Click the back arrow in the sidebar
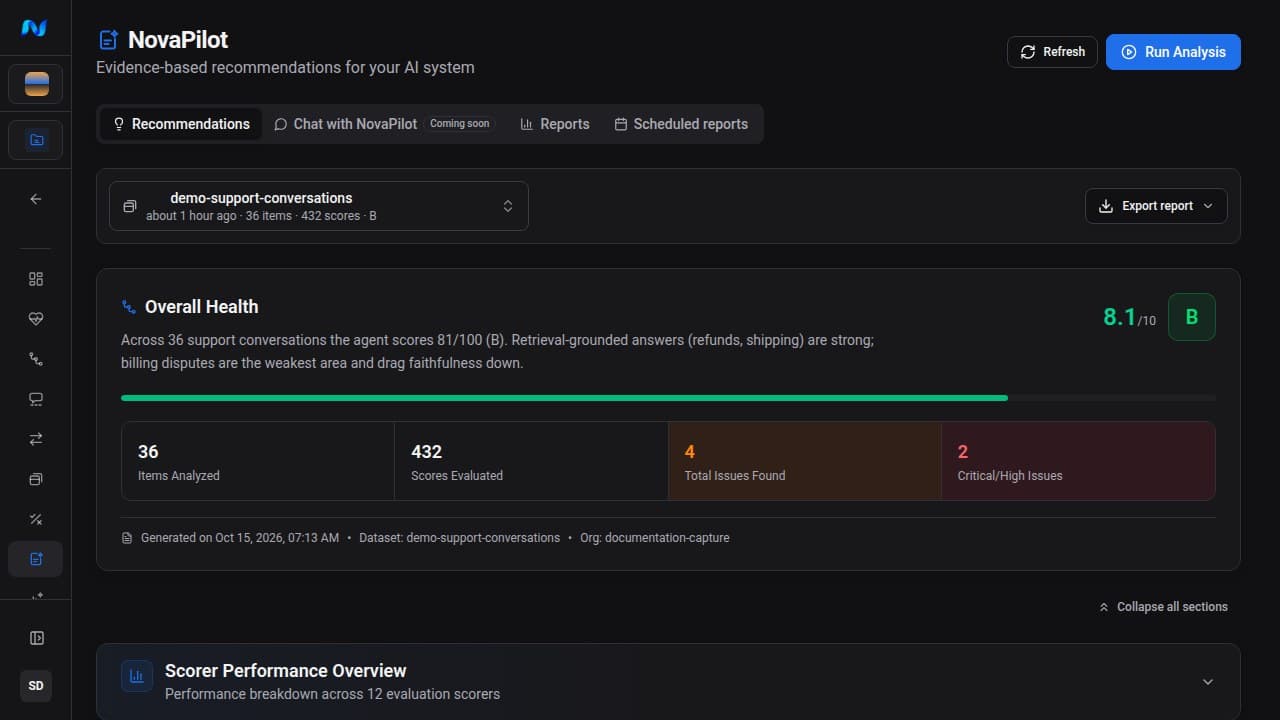Viewport: 1280px width, 720px height. (36, 199)
